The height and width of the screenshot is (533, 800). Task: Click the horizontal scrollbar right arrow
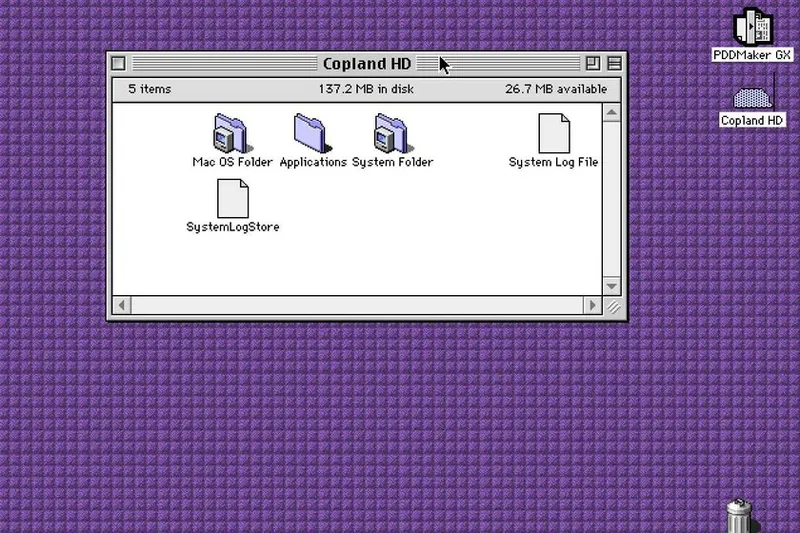click(x=592, y=306)
